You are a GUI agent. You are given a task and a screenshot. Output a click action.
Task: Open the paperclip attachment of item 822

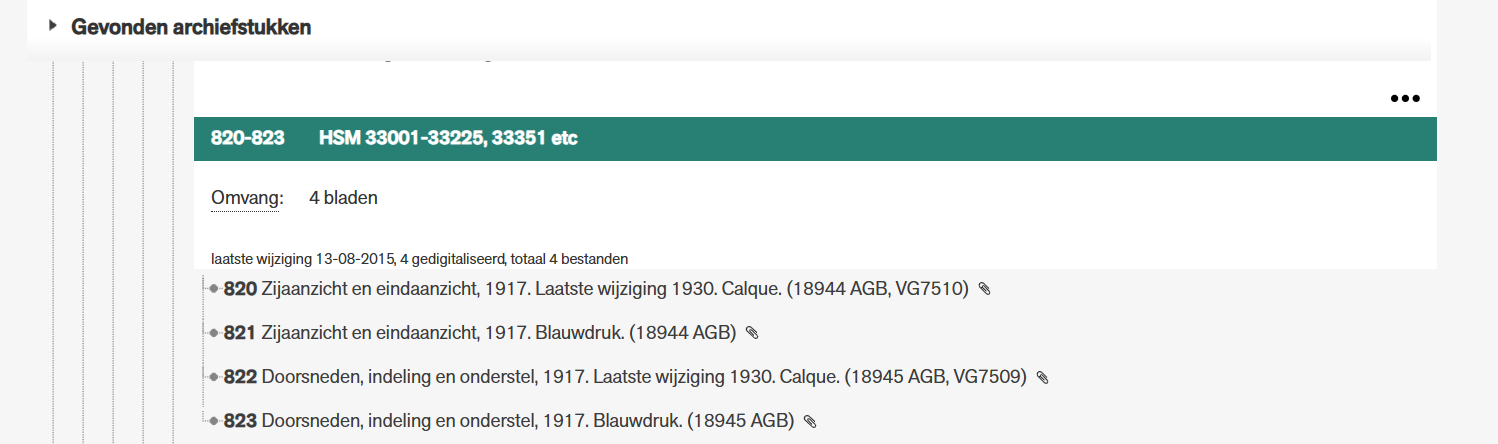1042,377
